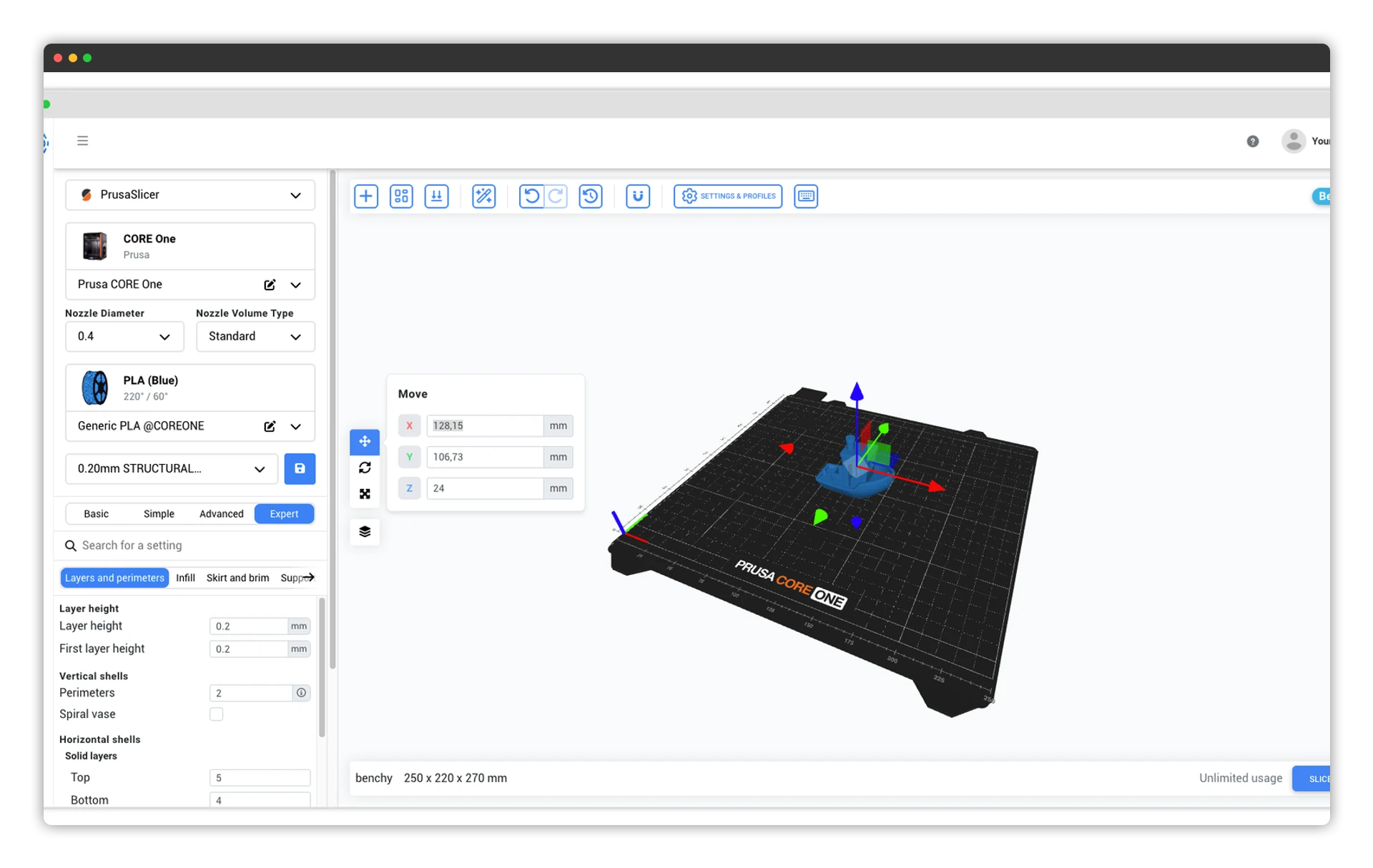Select the Move tool
The width and height of the screenshot is (1373, 868).
point(365,442)
